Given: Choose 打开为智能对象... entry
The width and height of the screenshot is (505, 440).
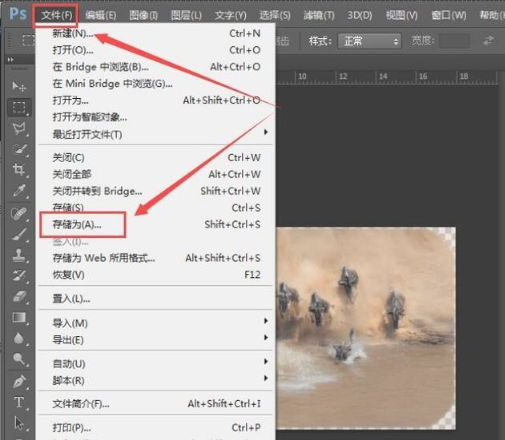Looking at the screenshot, I should [x=155, y=117].
